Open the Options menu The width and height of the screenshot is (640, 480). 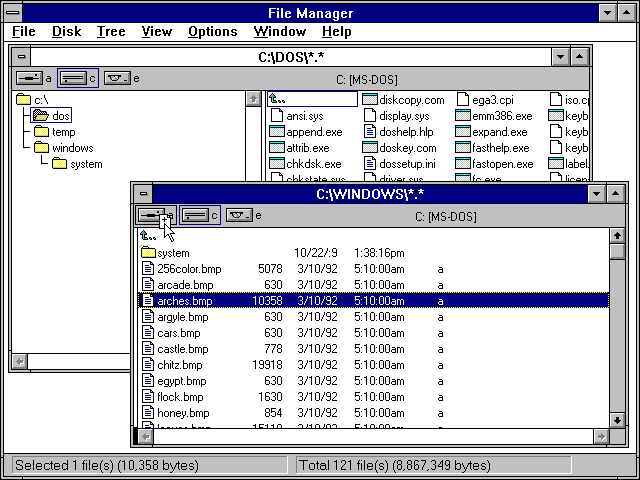[212, 32]
